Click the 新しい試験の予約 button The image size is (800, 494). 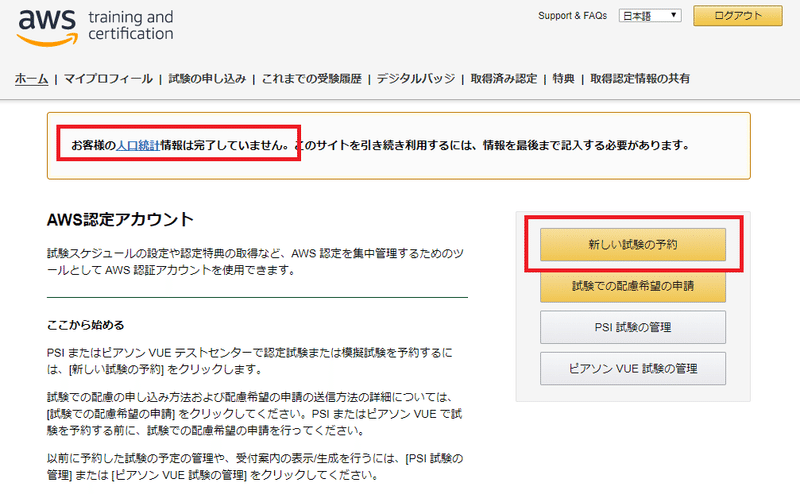point(633,244)
